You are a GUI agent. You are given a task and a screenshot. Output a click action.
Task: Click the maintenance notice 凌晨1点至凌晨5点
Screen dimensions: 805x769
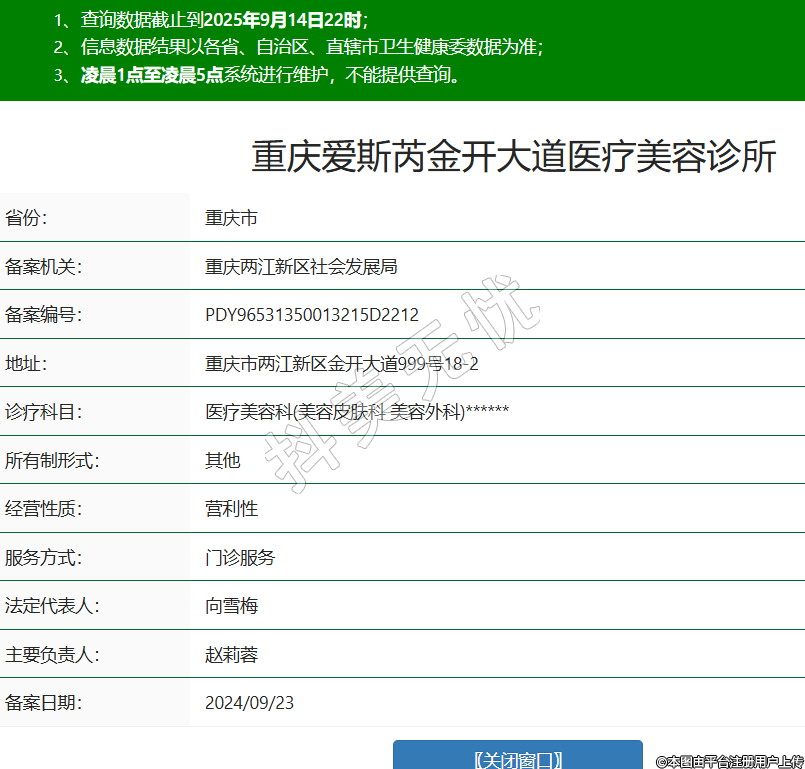151,75
